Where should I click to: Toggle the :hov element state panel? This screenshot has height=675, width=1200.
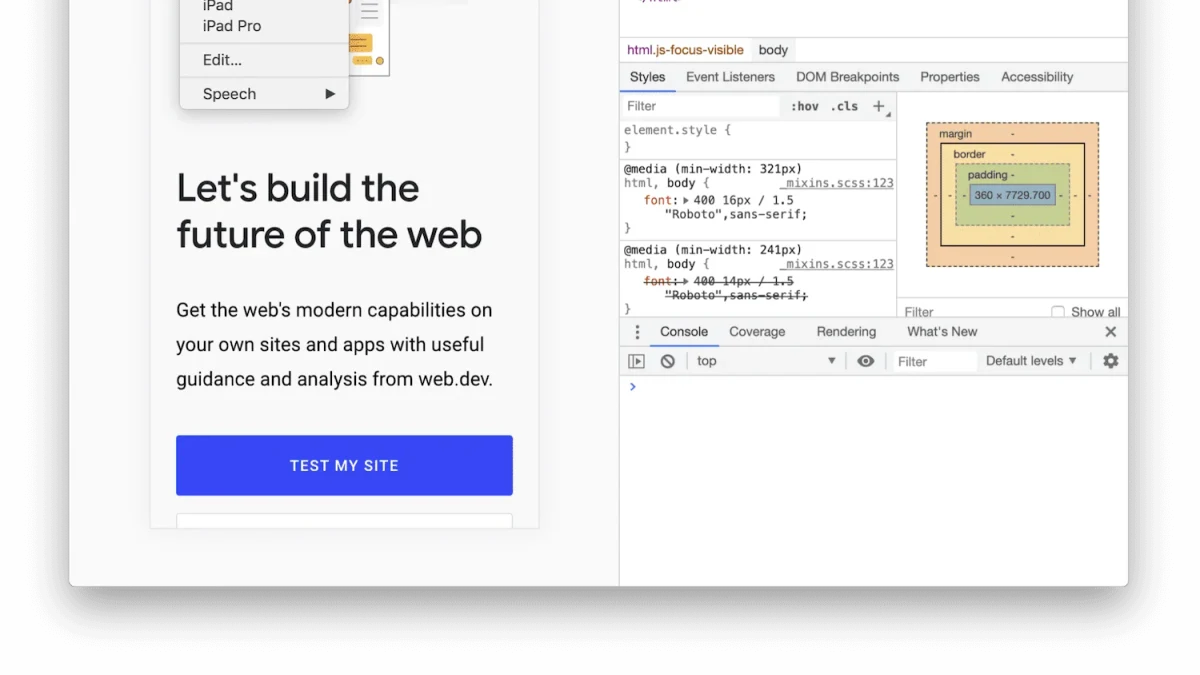pos(804,106)
